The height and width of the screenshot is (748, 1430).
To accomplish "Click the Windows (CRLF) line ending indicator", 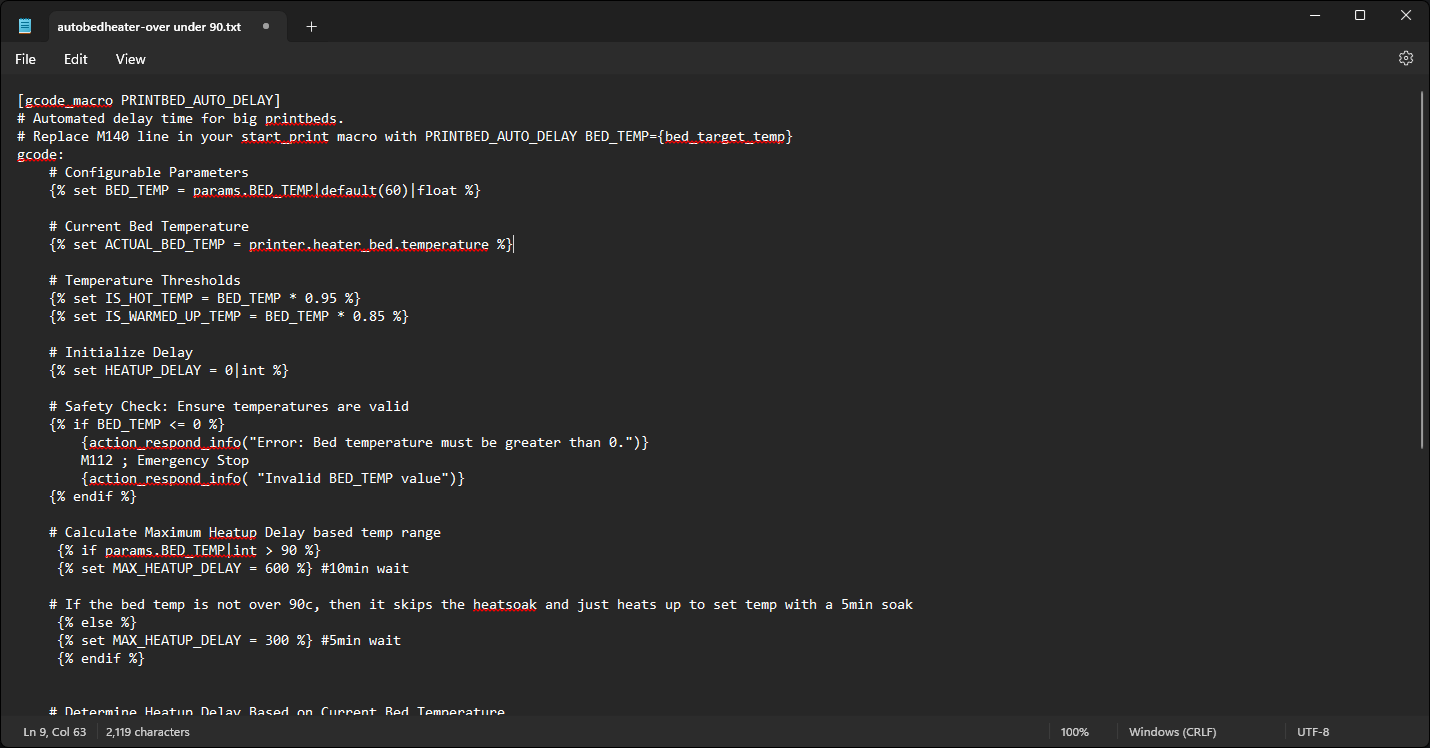I will coord(1173,732).
